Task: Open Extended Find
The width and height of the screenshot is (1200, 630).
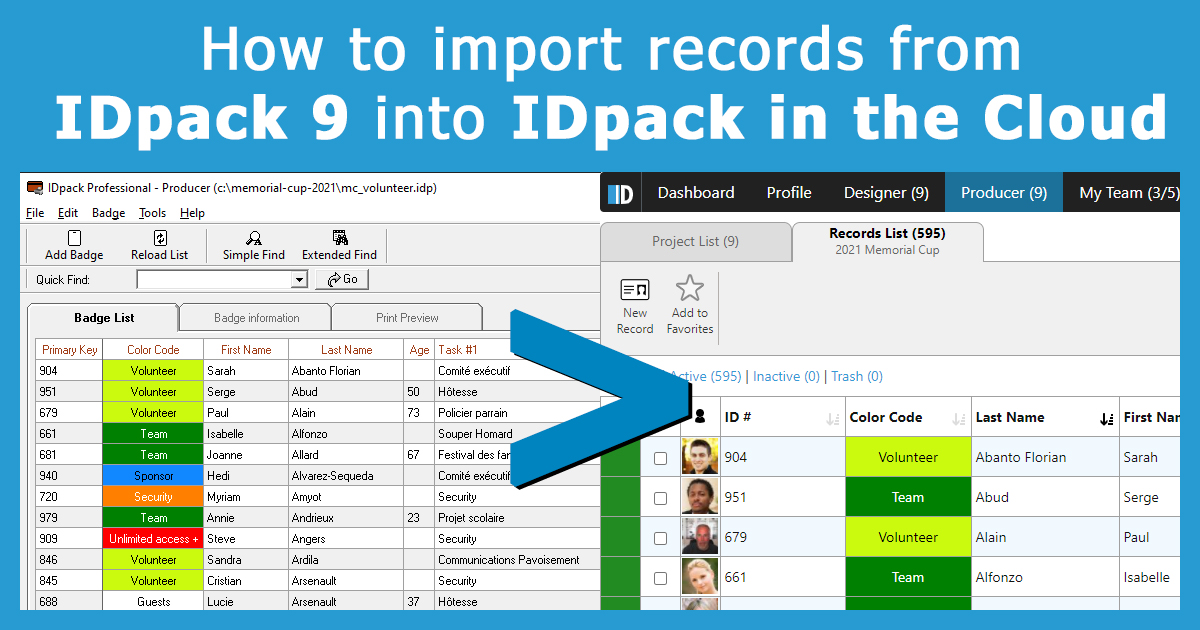Action: coord(339,244)
